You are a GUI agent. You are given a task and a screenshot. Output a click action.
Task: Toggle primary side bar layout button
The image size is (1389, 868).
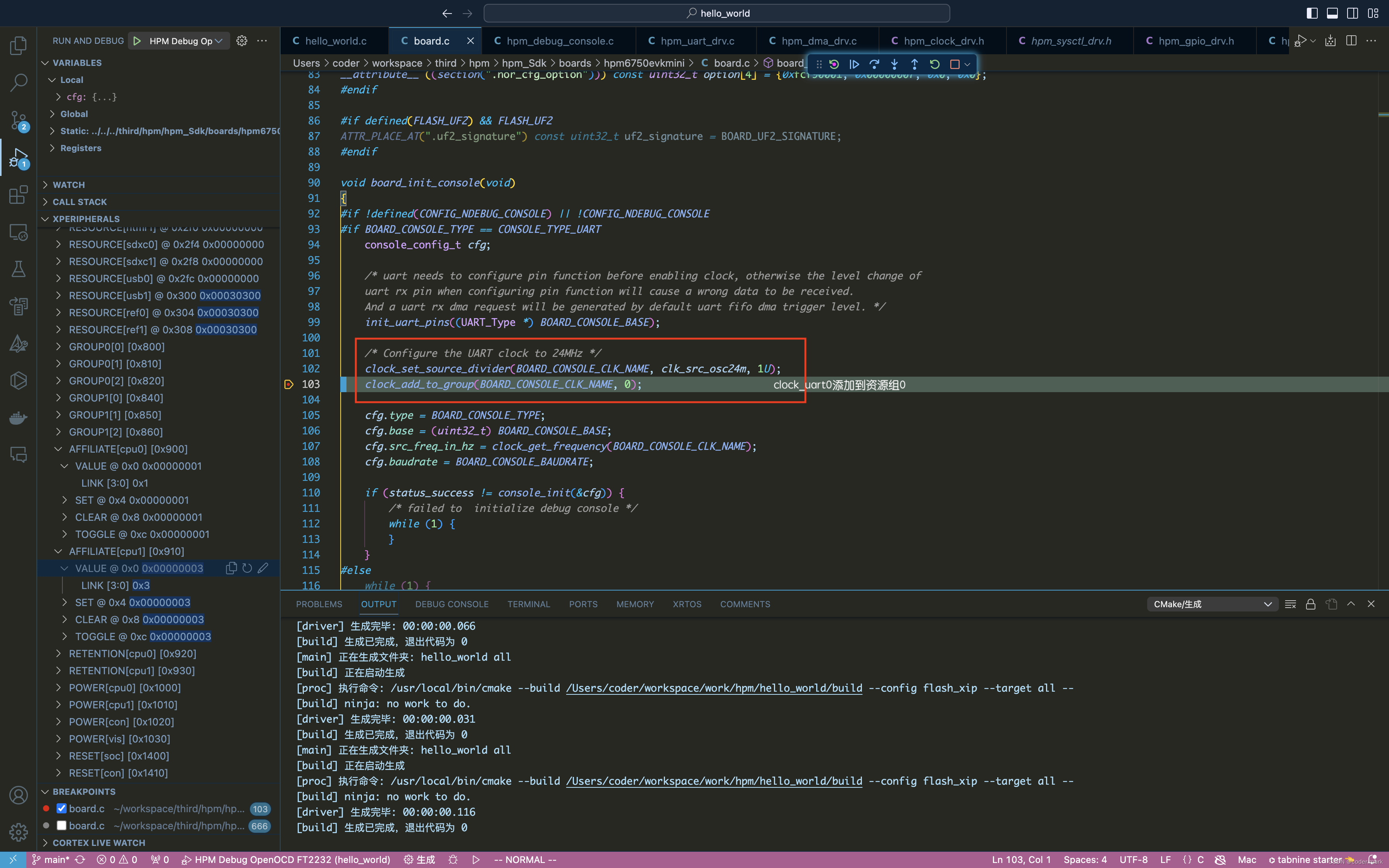pos(1312,13)
